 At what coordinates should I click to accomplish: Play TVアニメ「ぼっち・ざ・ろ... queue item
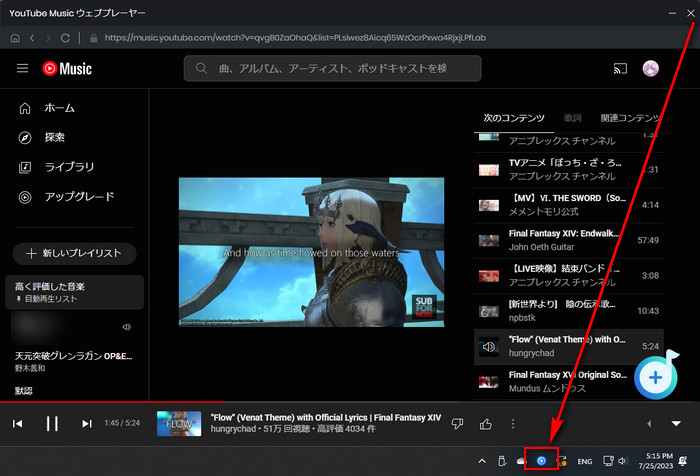pyautogui.click(x=569, y=170)
